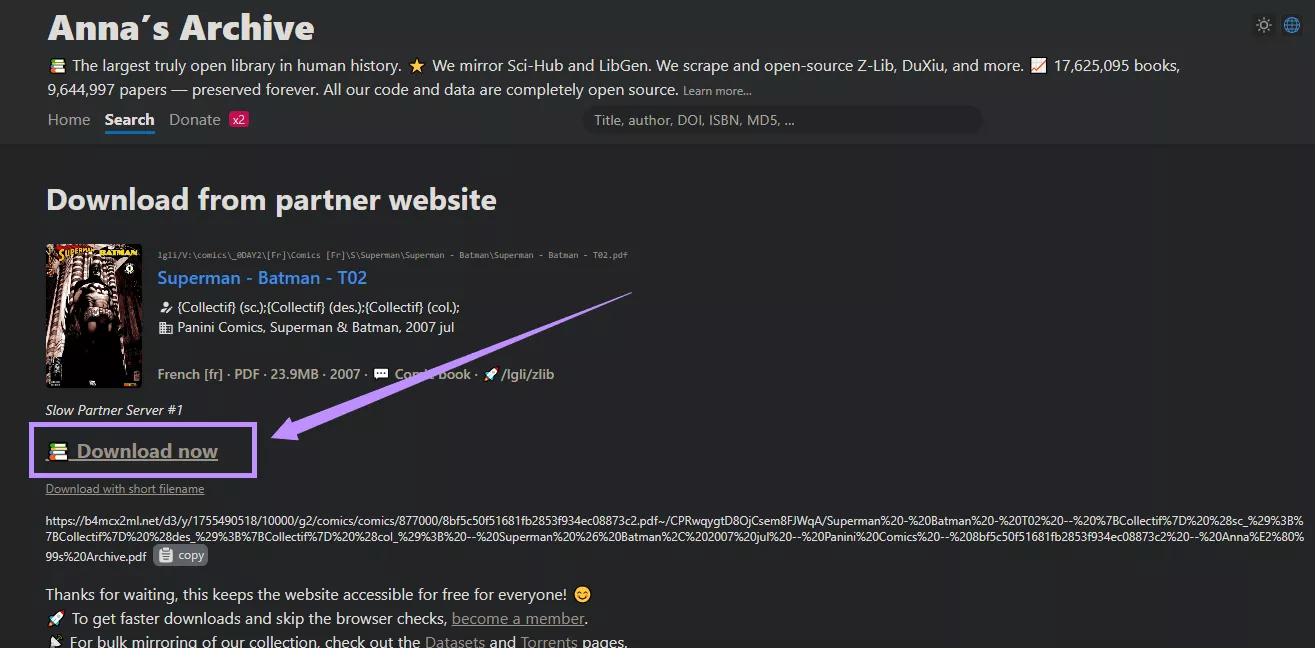Click the Download now link
The image size is (1315, 648).
point(147,451)
